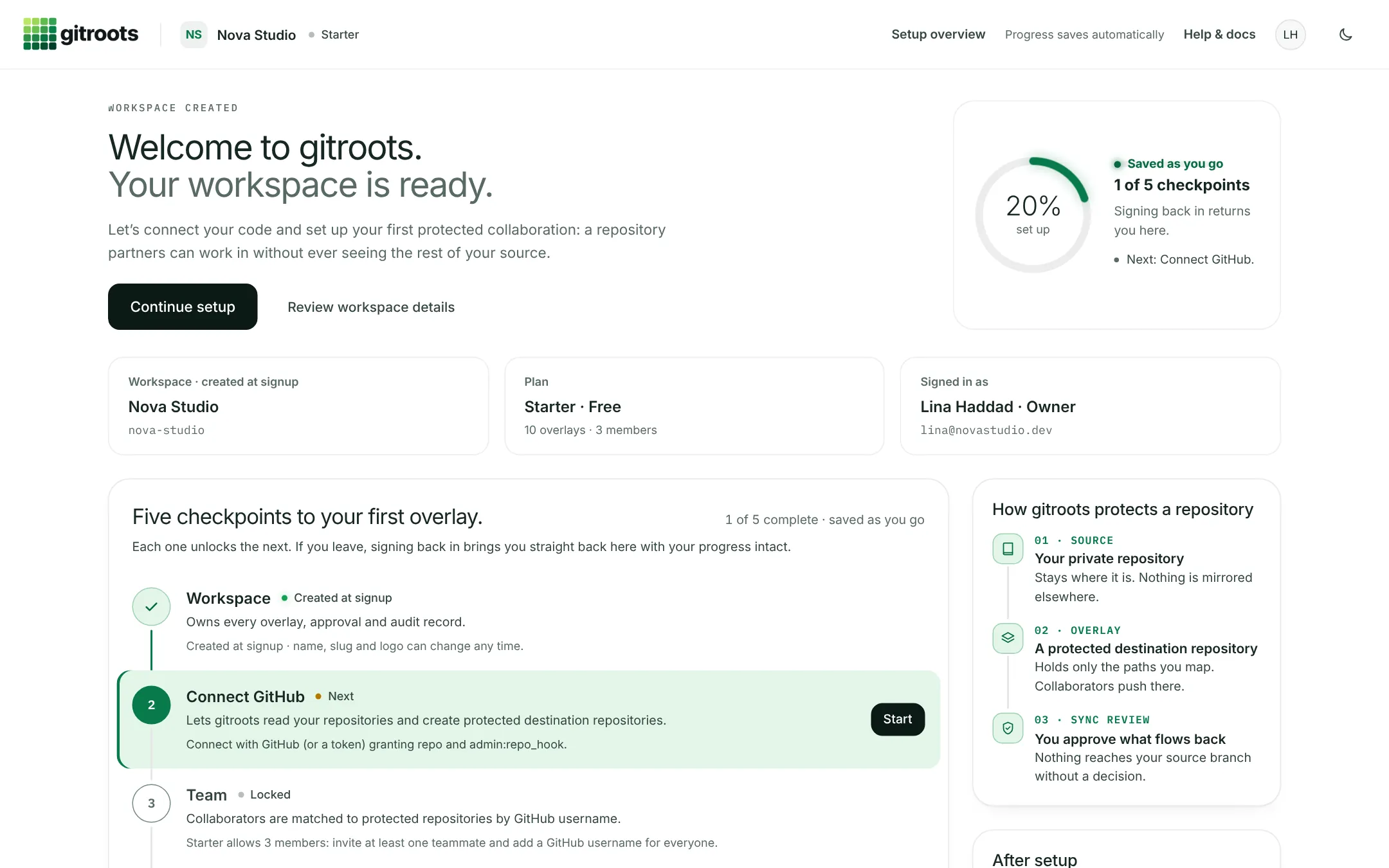The height and width of the screenshot is (868, 1389).
Task: Click the gitroots grid logo icon
Action: point(40,34)
